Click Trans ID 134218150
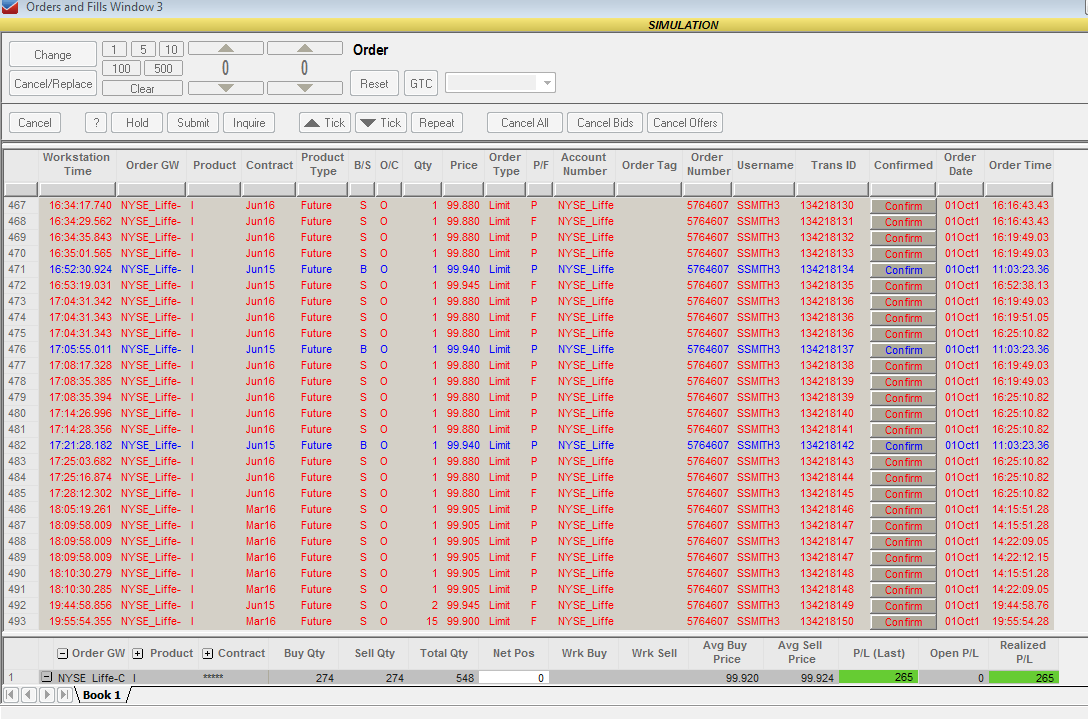This screenshot has height=719, width=1088. pos(827,621)
